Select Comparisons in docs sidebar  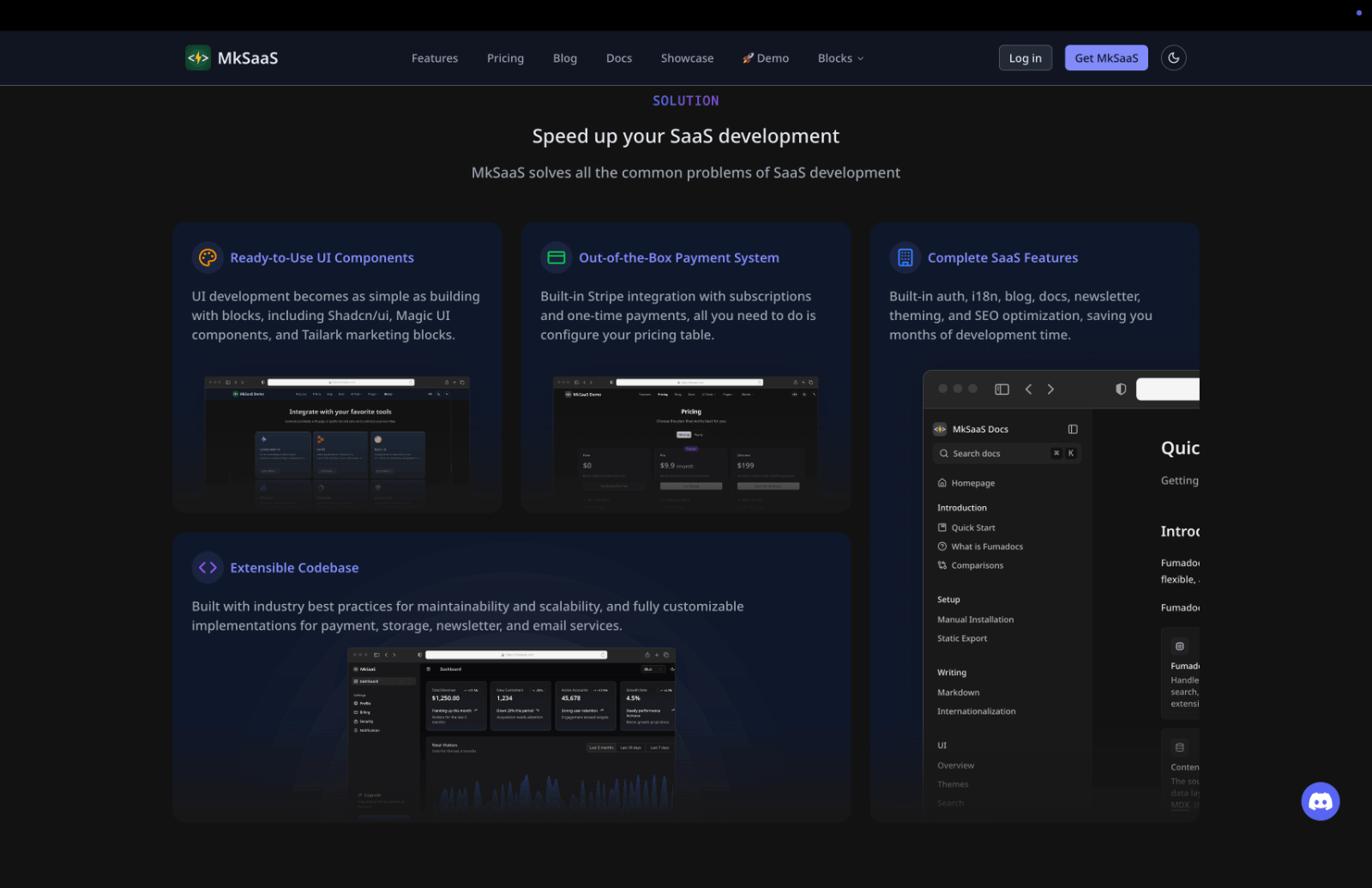pos(977,565)
